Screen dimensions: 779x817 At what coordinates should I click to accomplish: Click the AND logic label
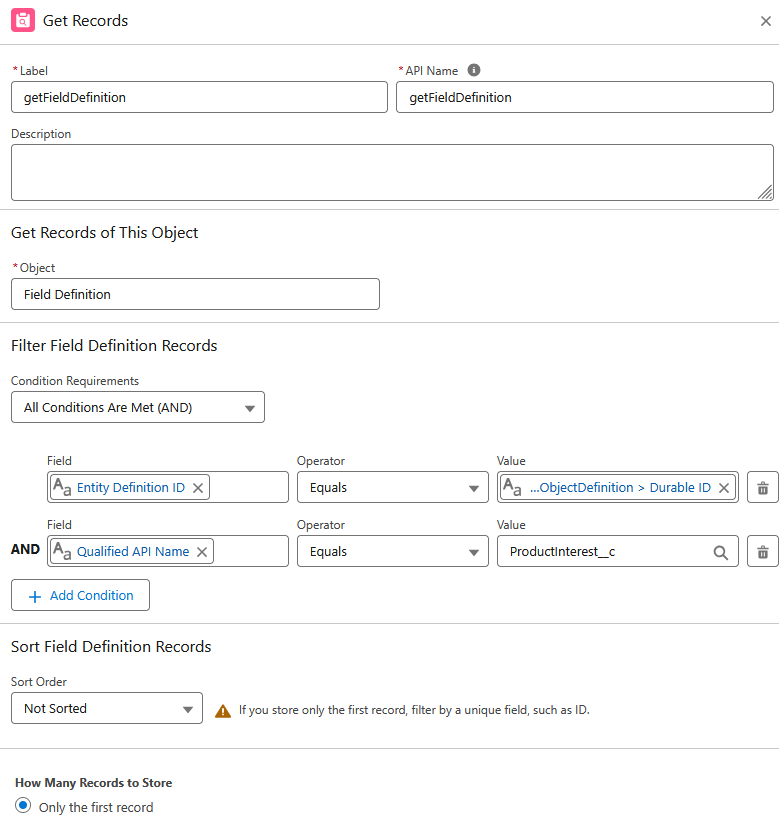(25, 549)
